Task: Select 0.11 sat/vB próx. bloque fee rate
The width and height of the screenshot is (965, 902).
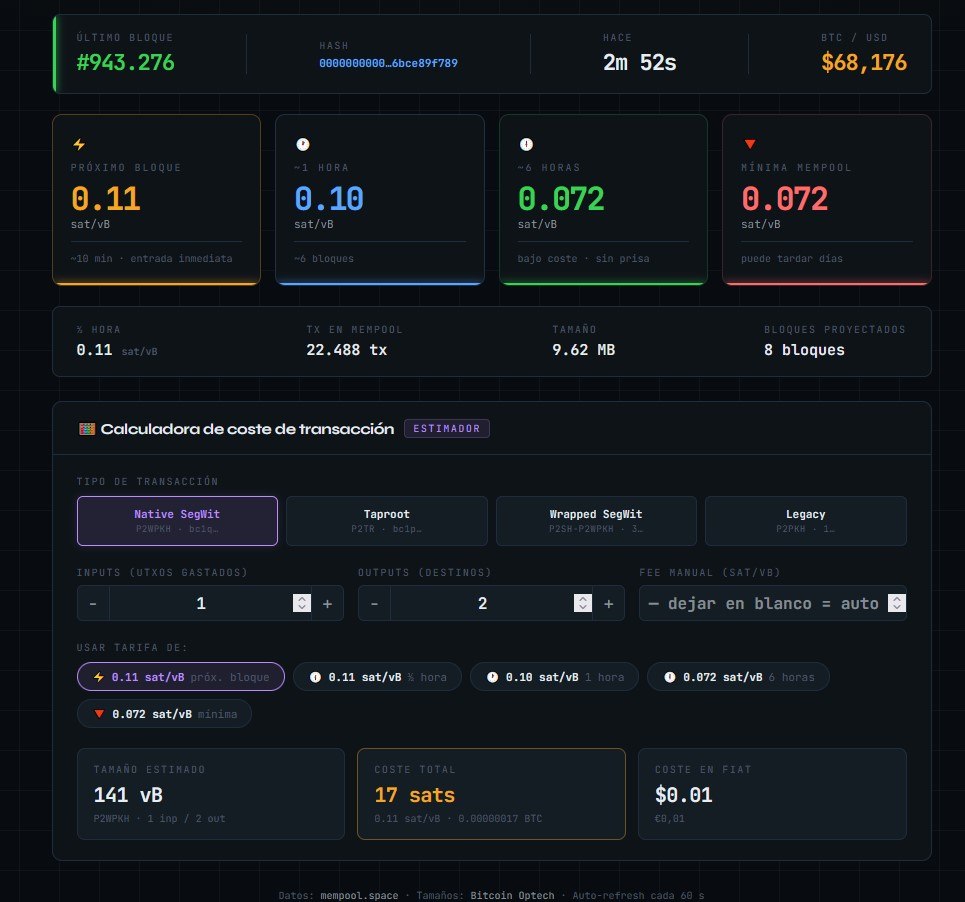Action: pyautogui.click(x=181, y=677)
